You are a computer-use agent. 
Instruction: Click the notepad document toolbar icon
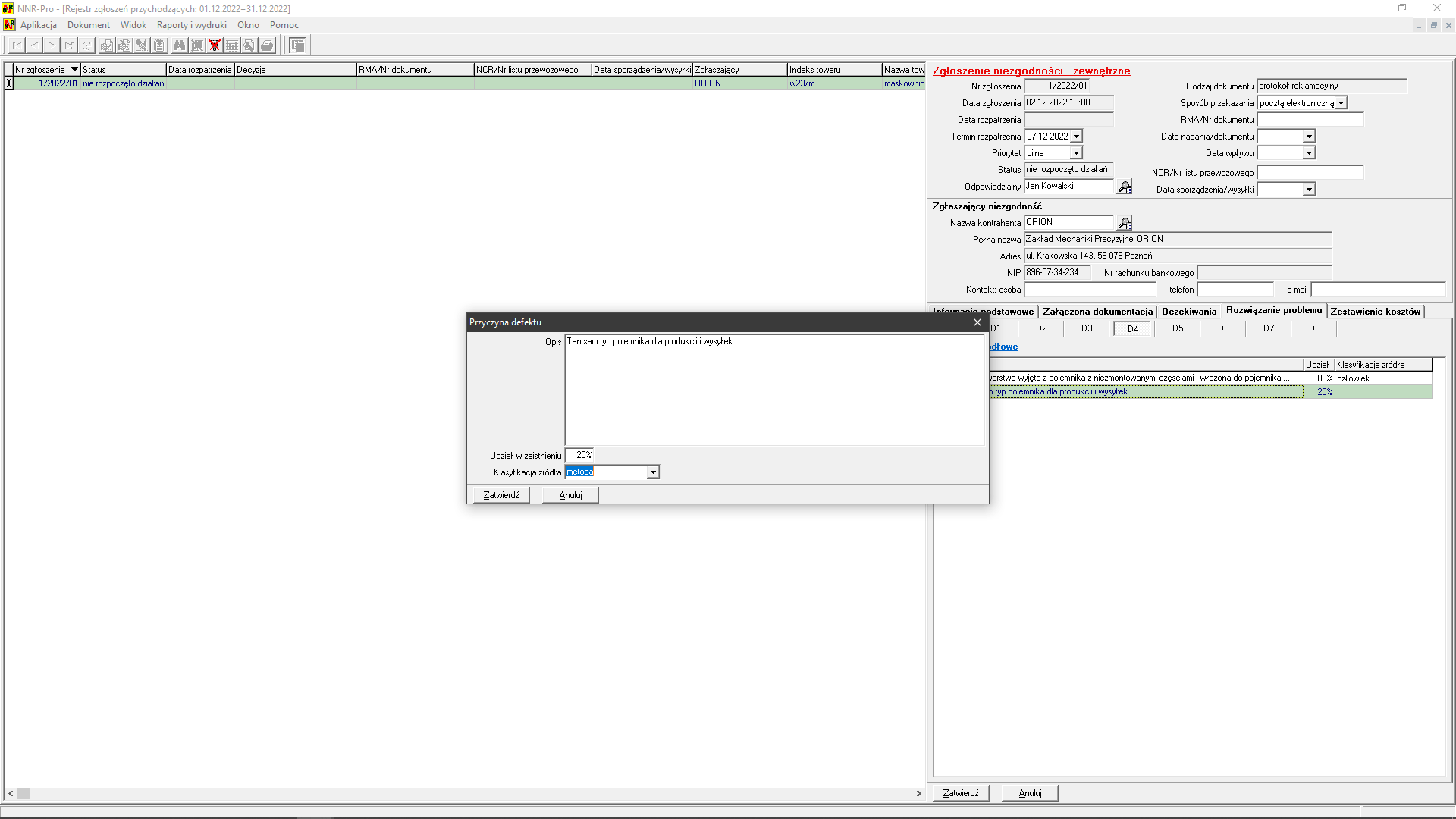point(159,45)
